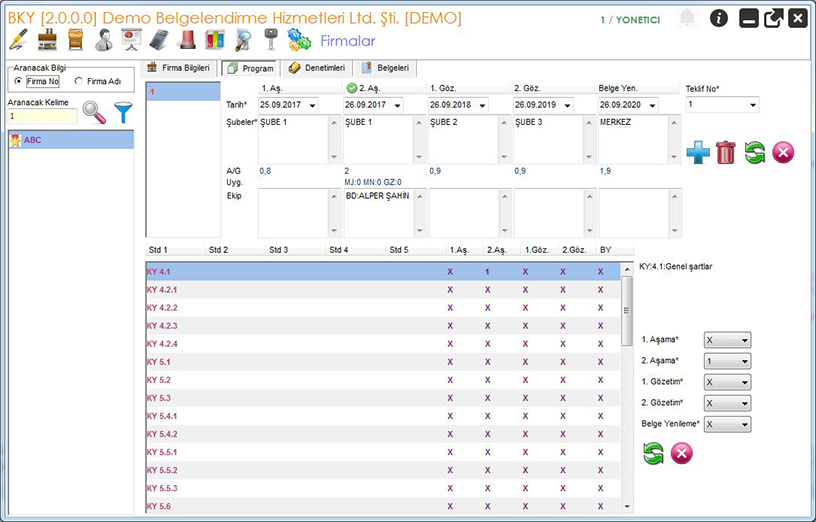Open the presentation chart board icon
This screenshot has width=816, height=522.
pos(131,40)
